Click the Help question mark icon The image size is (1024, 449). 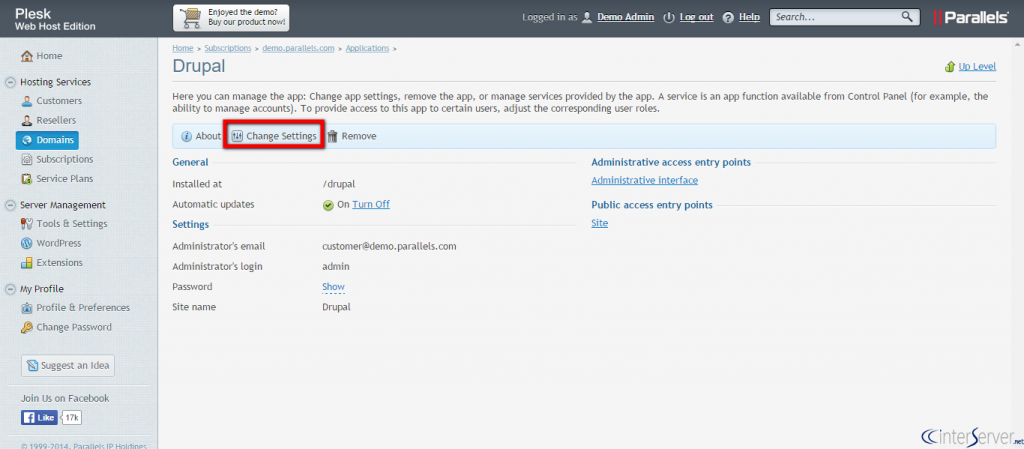(x=728, y=18)
